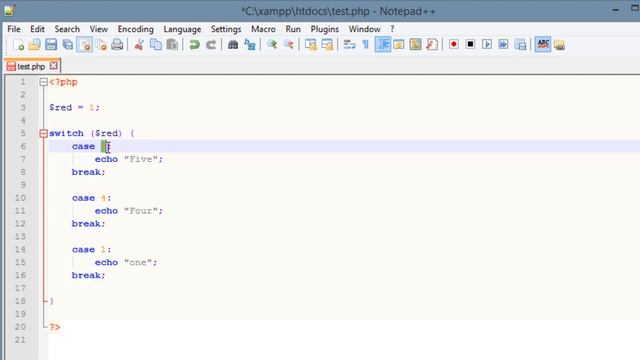
Task: Click the "case 4:" text
Action: coord(91,198)
